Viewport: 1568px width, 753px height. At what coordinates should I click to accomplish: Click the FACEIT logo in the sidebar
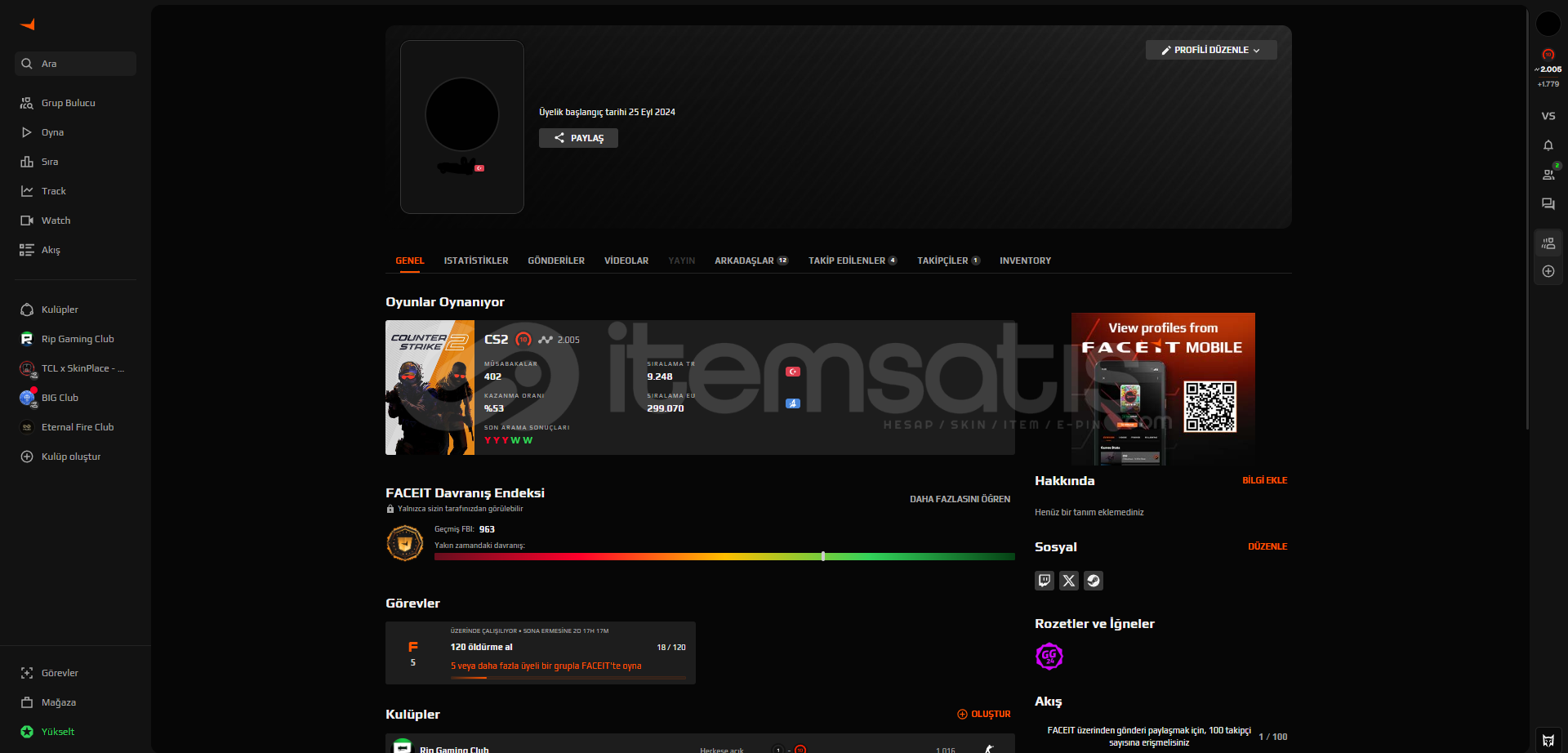(28, 25)
